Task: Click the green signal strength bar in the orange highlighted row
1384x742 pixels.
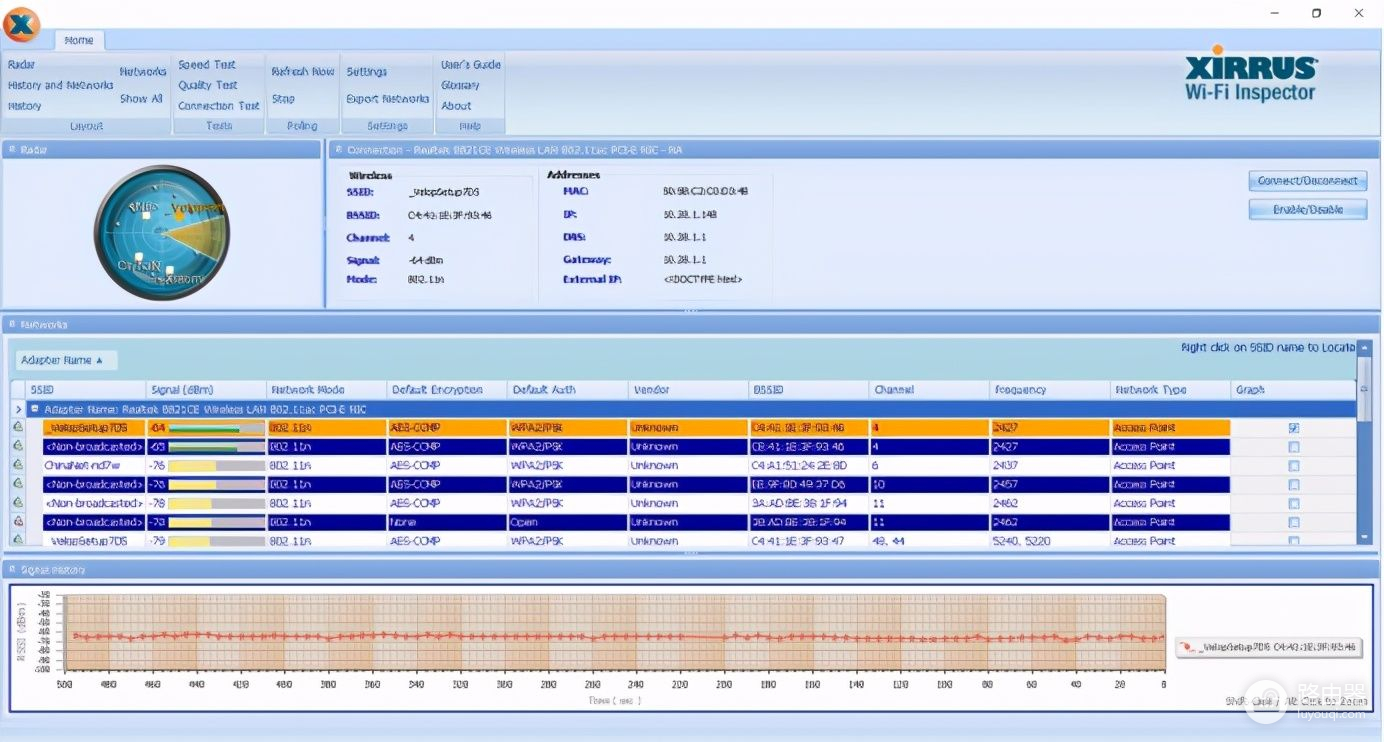Action: [205, 428]
